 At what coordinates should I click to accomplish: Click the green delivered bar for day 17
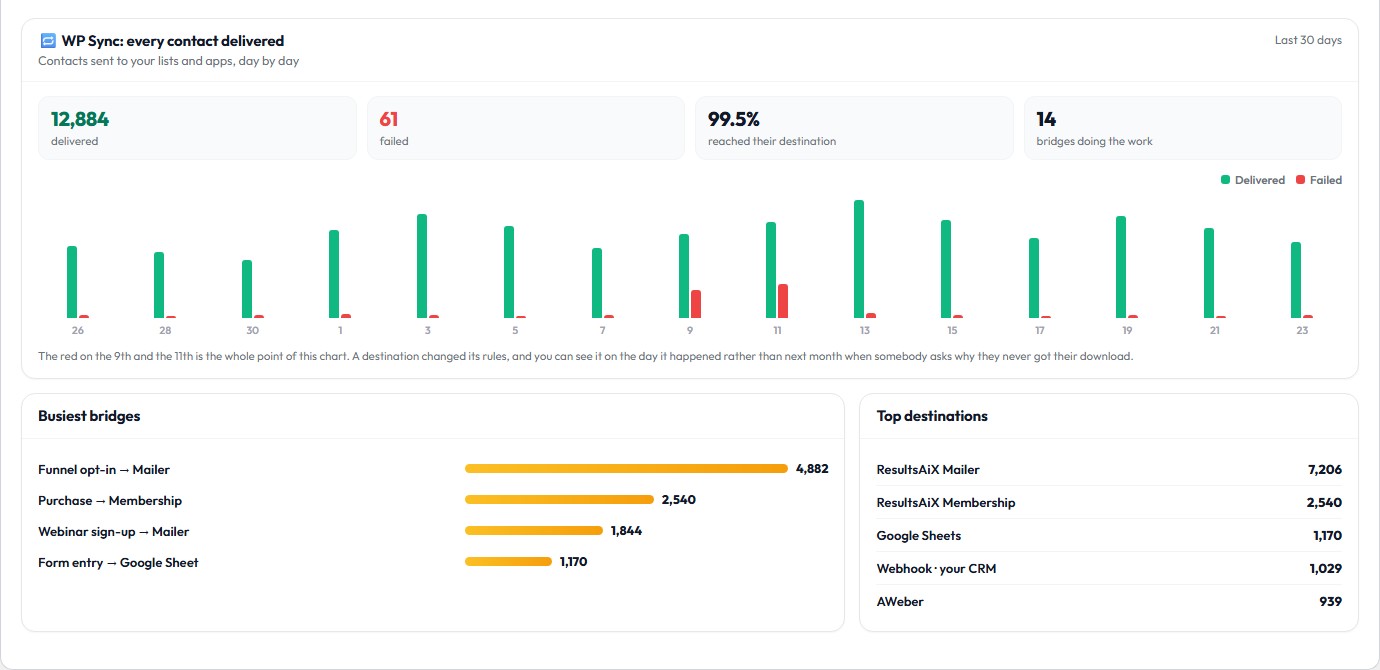(x=1034, y=278)
